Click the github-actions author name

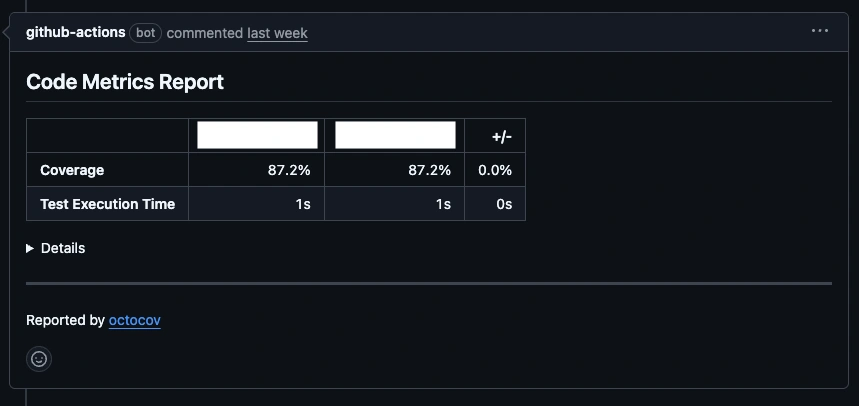[76, 32]
